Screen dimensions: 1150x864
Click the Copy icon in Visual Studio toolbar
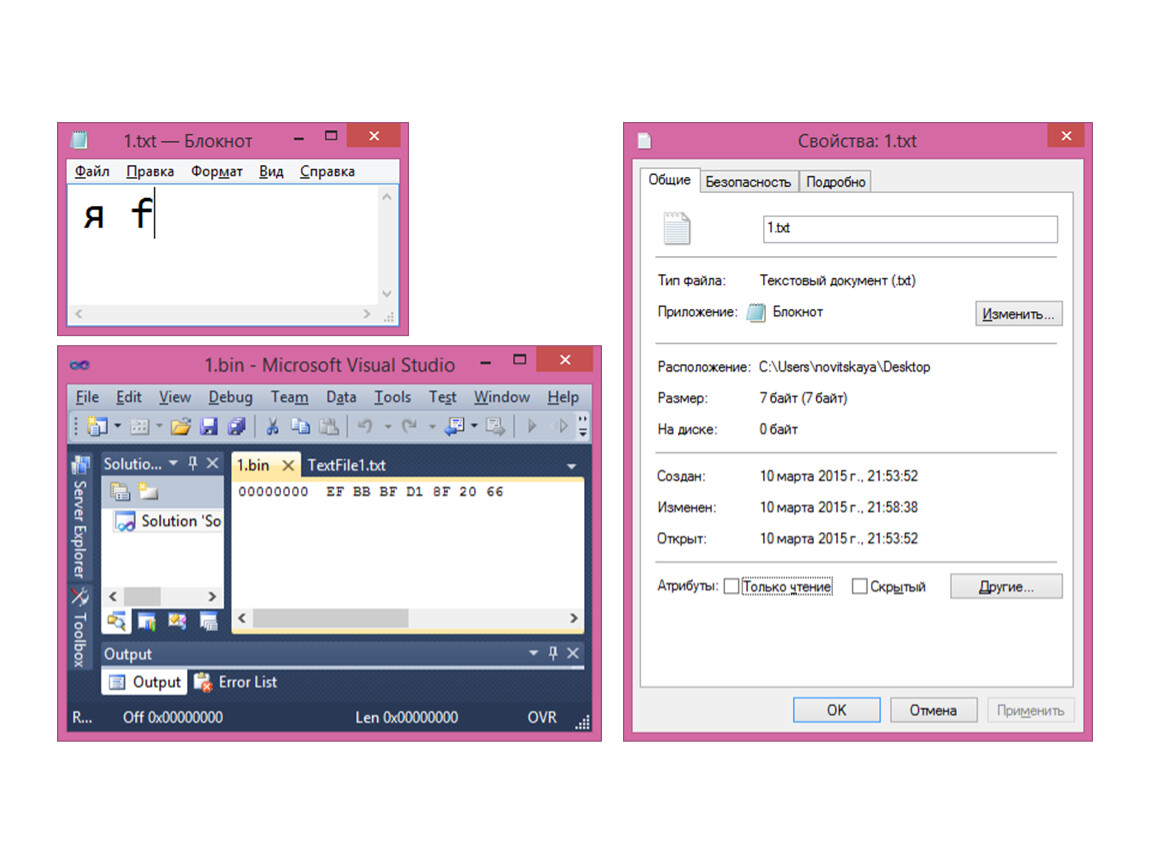coord(300,427)
